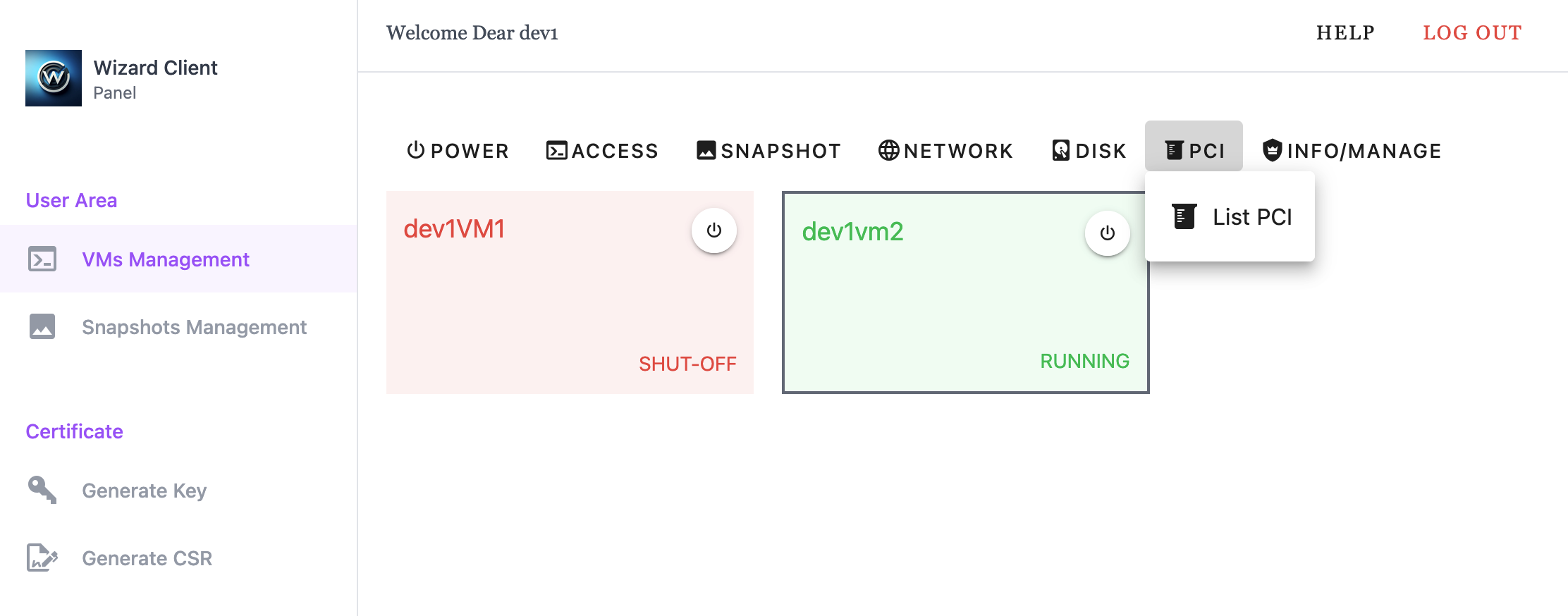Image resolution: width=1568 pixels, height=616 pixels.
Task: Click the terminal icon beside VMs Management
Action: coord(42,259)
